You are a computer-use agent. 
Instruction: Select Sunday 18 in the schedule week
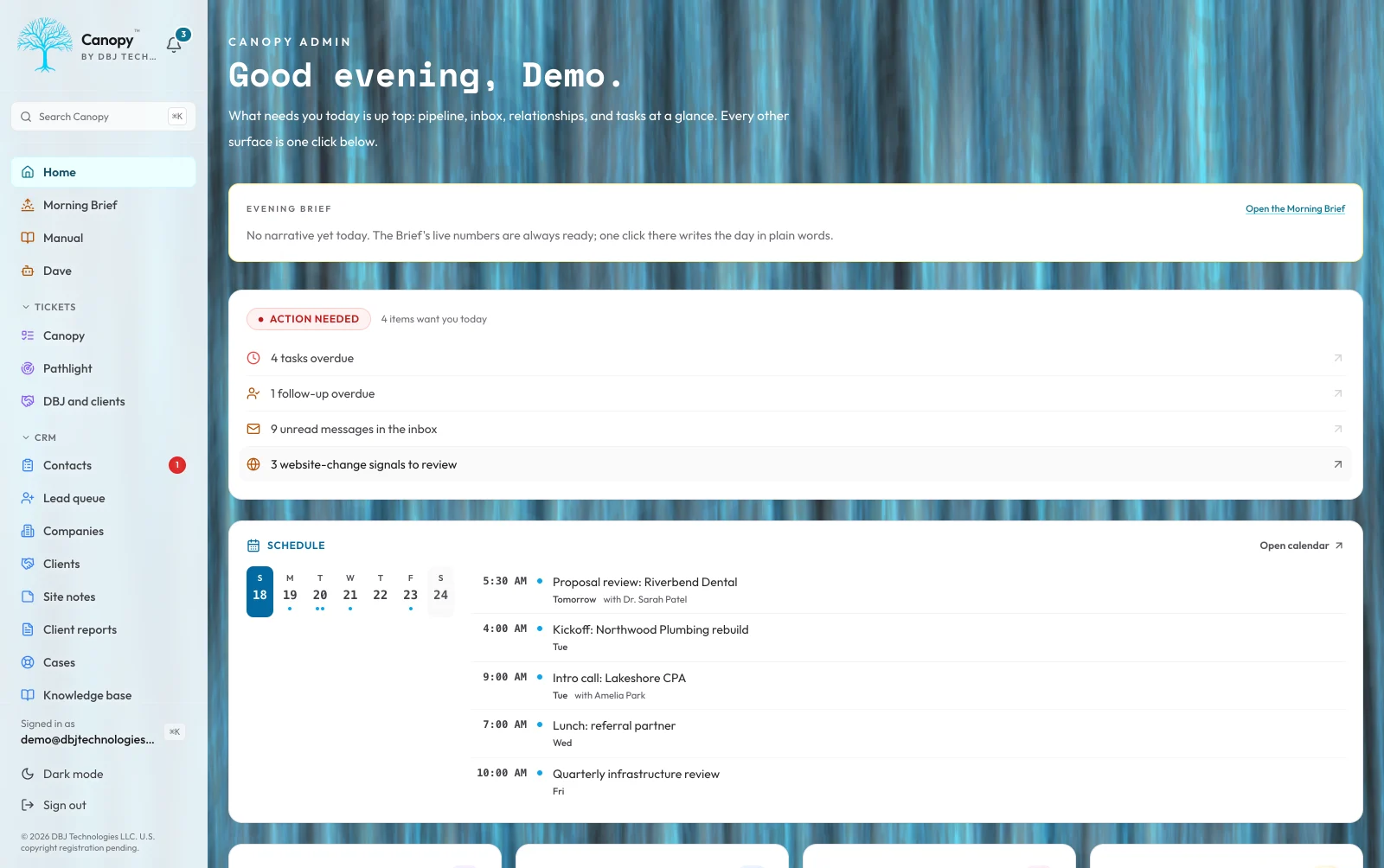coord(259,591)
